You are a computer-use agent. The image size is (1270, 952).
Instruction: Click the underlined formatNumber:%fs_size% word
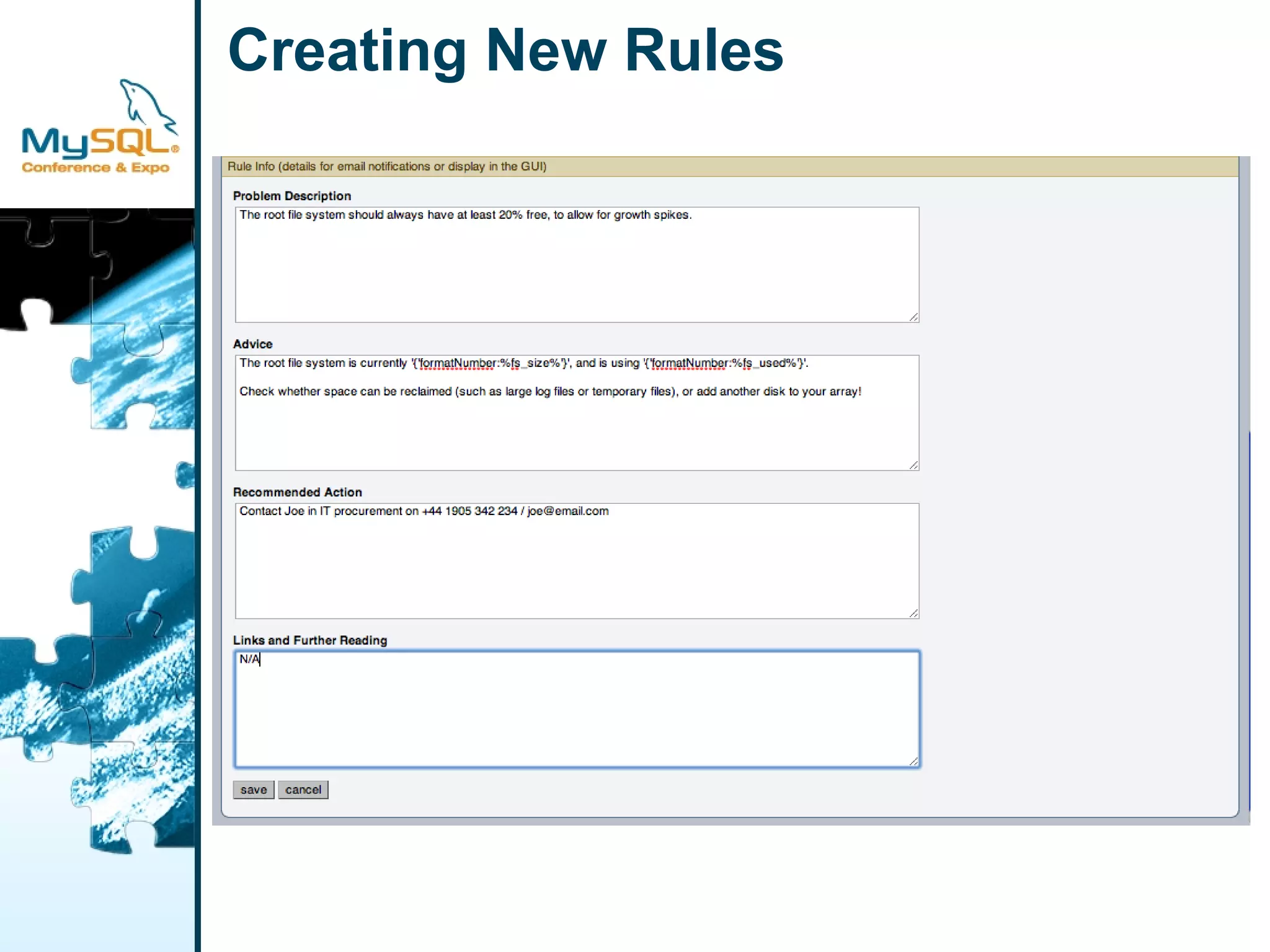[x=471, y=363]
